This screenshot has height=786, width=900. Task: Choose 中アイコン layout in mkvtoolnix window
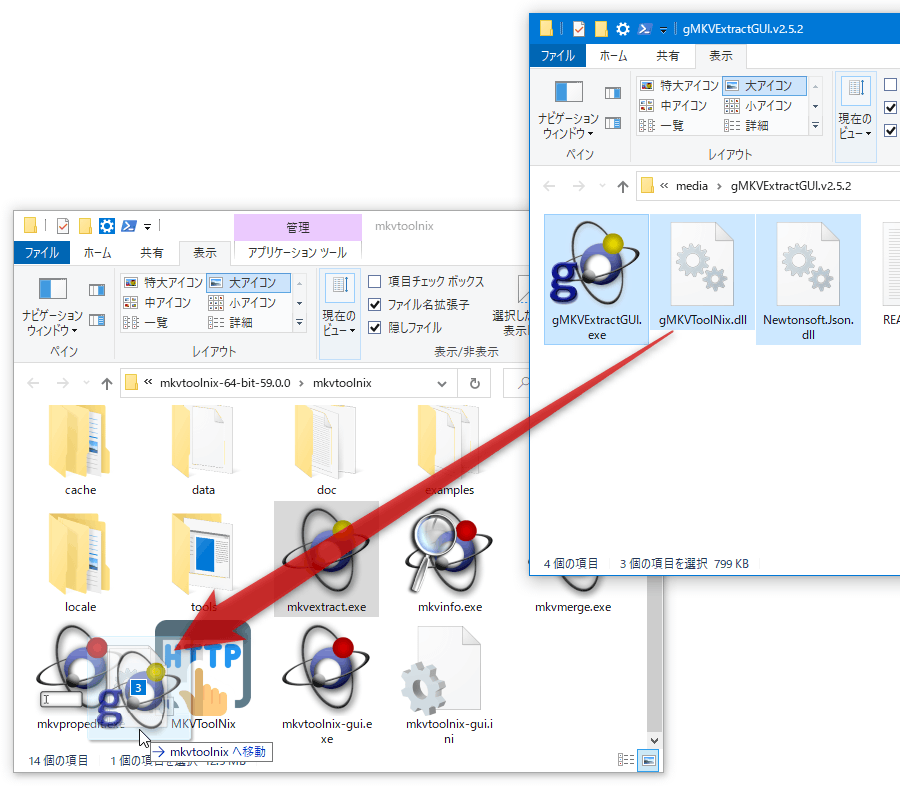coord(158,303)
